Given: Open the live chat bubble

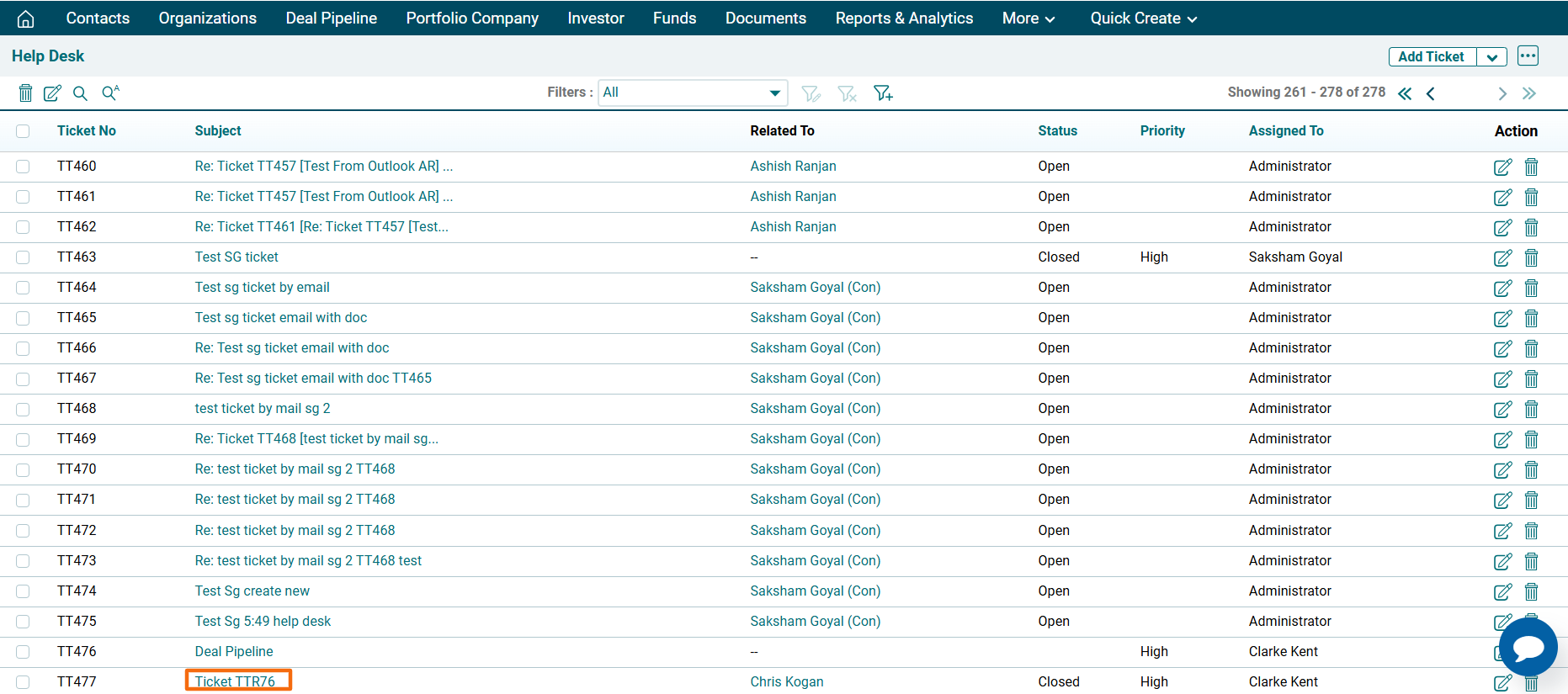Looking at the screenshot, I should pos(1528,648).
